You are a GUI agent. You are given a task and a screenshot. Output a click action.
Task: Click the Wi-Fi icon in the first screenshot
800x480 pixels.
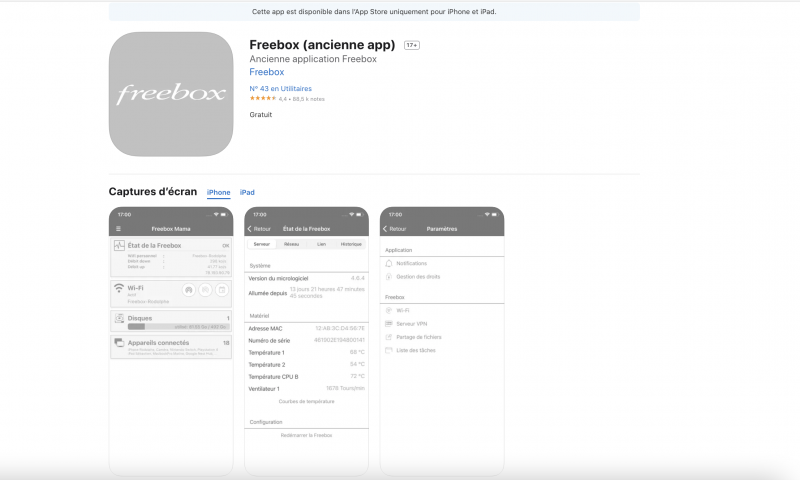click(119, 288)
